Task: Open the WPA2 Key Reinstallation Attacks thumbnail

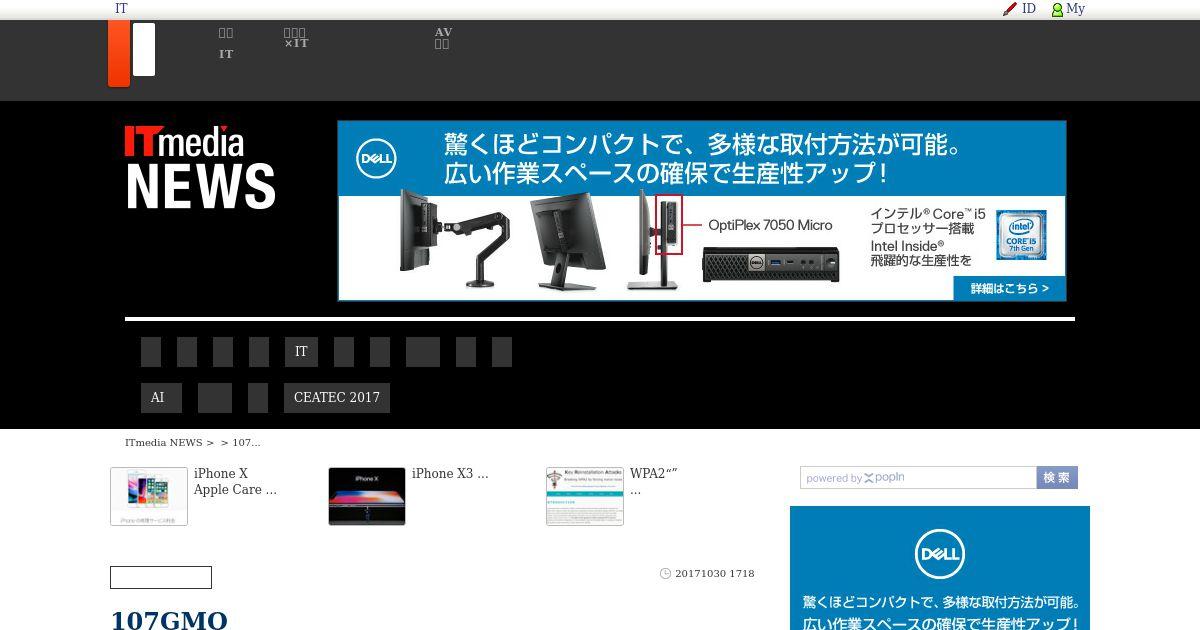Action: tap(585, 496)
